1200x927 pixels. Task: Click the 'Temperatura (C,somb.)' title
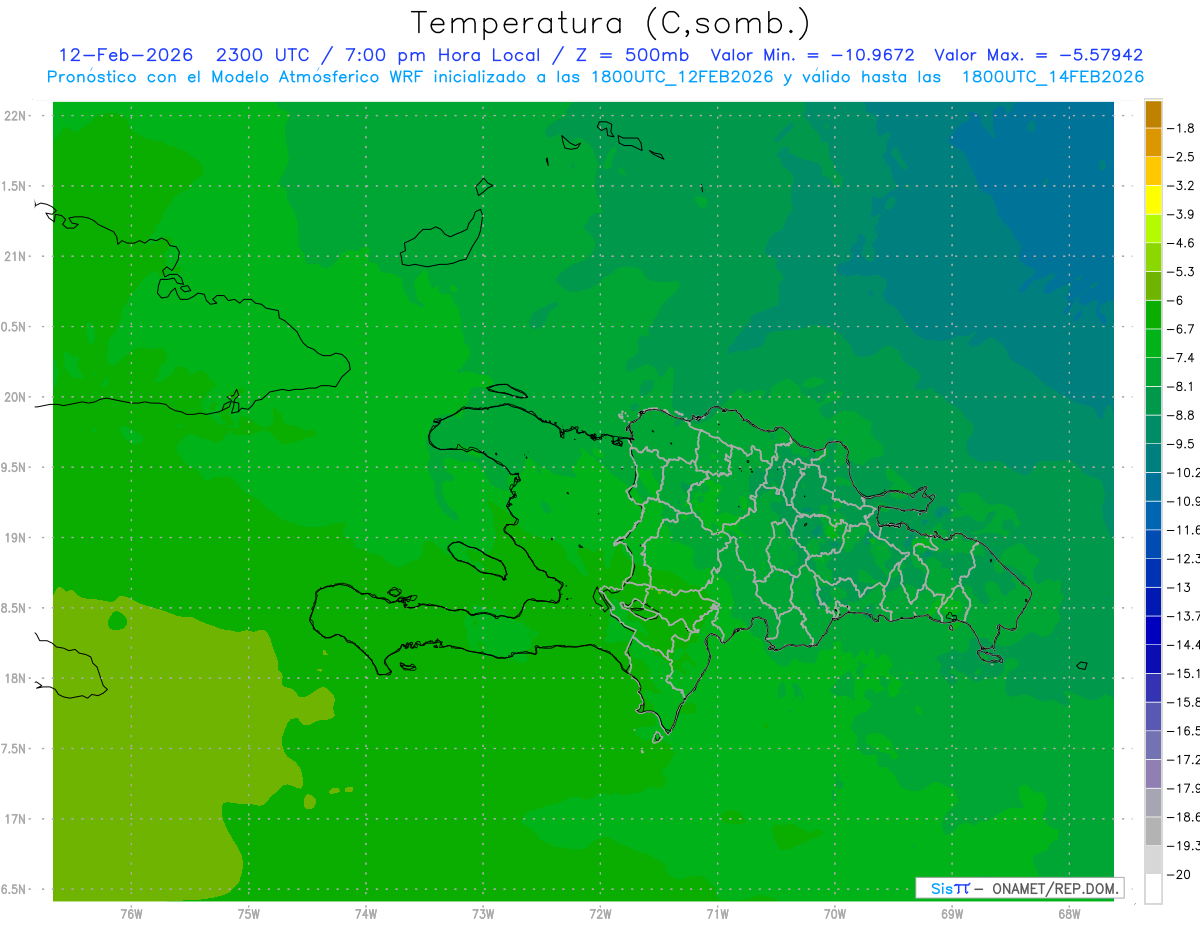tap(611, 23)
